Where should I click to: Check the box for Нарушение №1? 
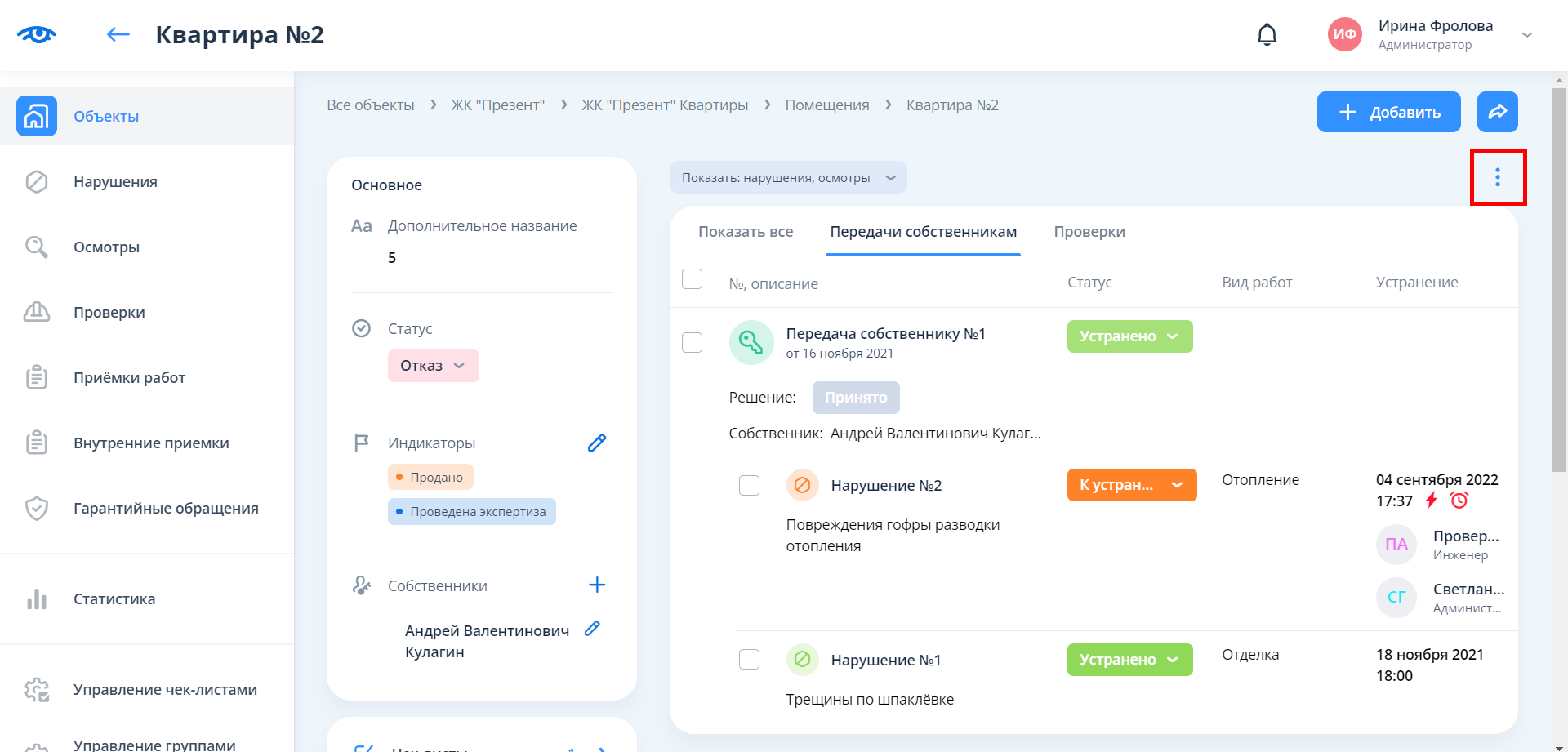749,660
